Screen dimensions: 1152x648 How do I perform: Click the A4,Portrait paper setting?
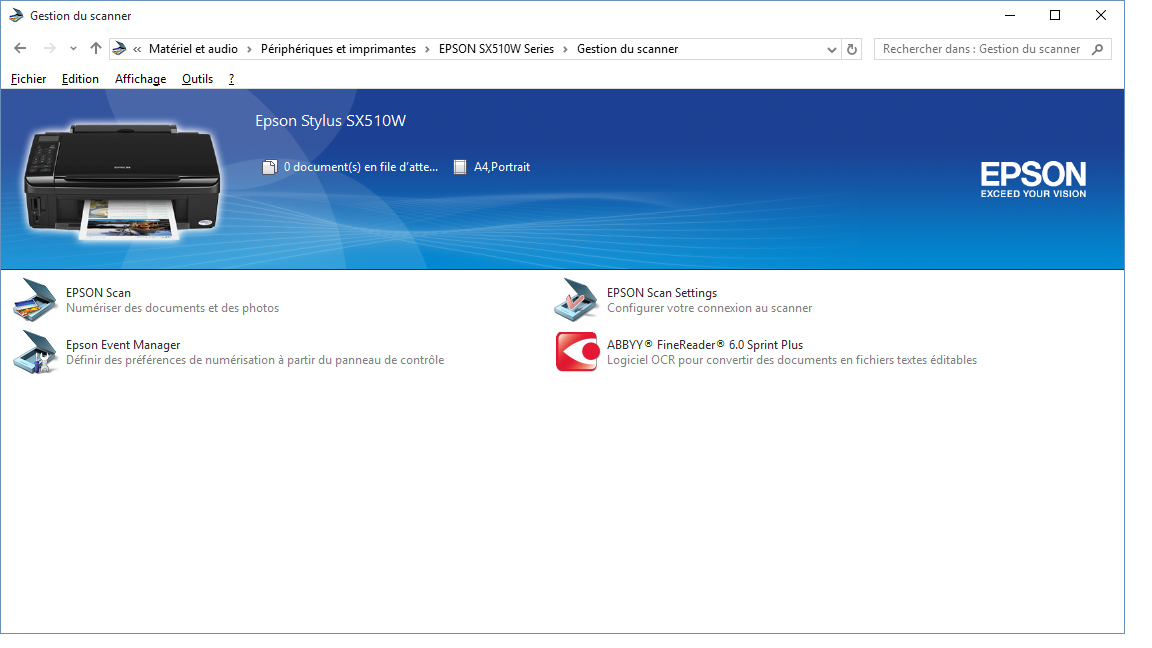pos(502,168)
